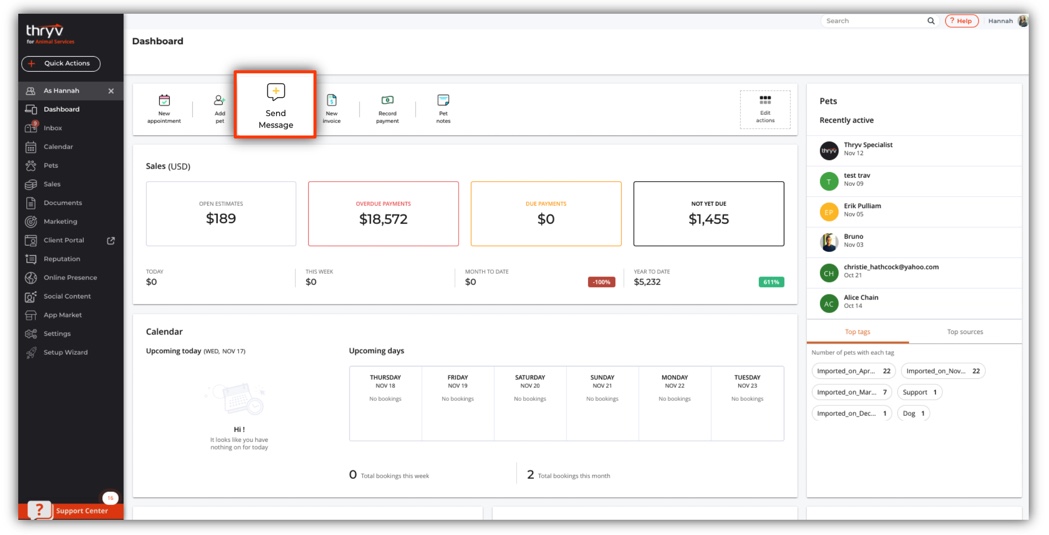Click Year to Date $5,232 value
Viewport: 1049px width, 535px height.
click(x=647, y=282)
